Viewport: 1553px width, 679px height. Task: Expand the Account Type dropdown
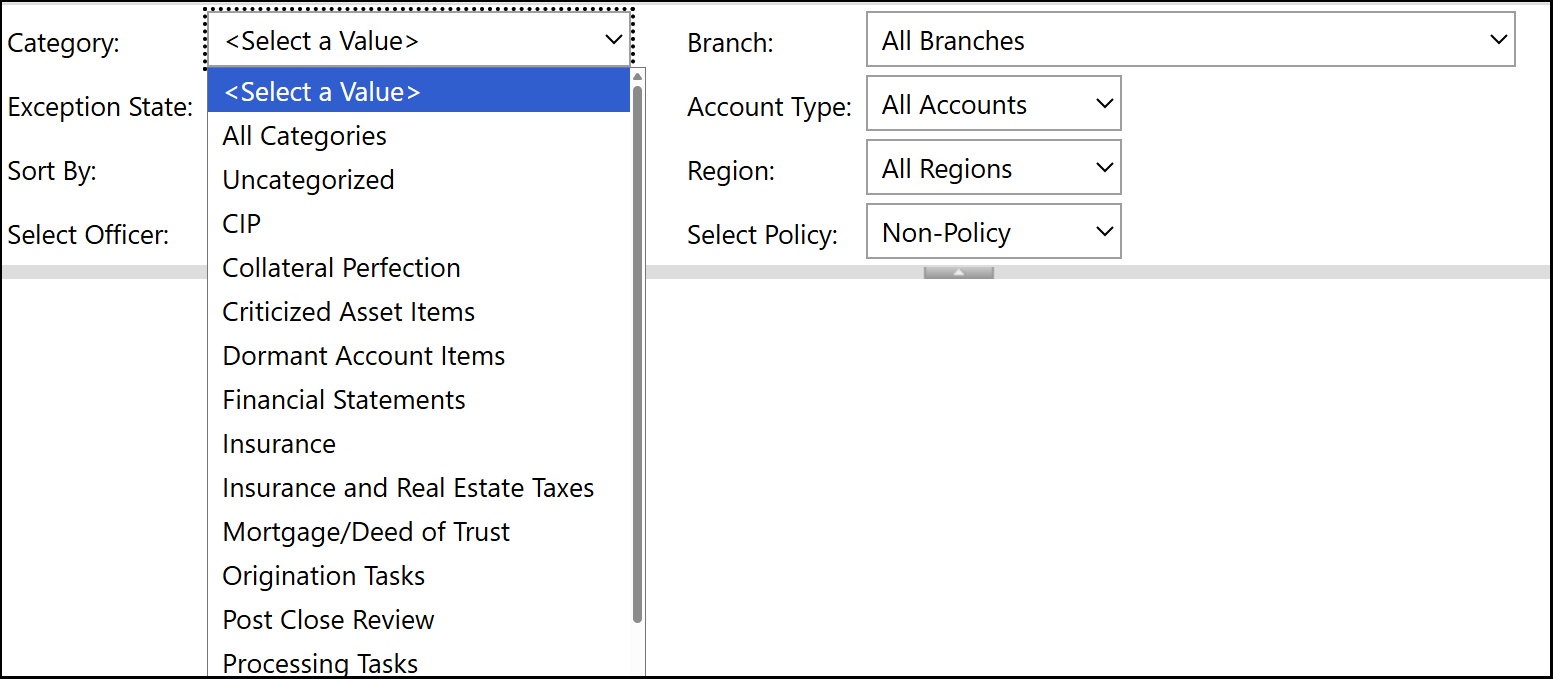(x=993, y=105)
